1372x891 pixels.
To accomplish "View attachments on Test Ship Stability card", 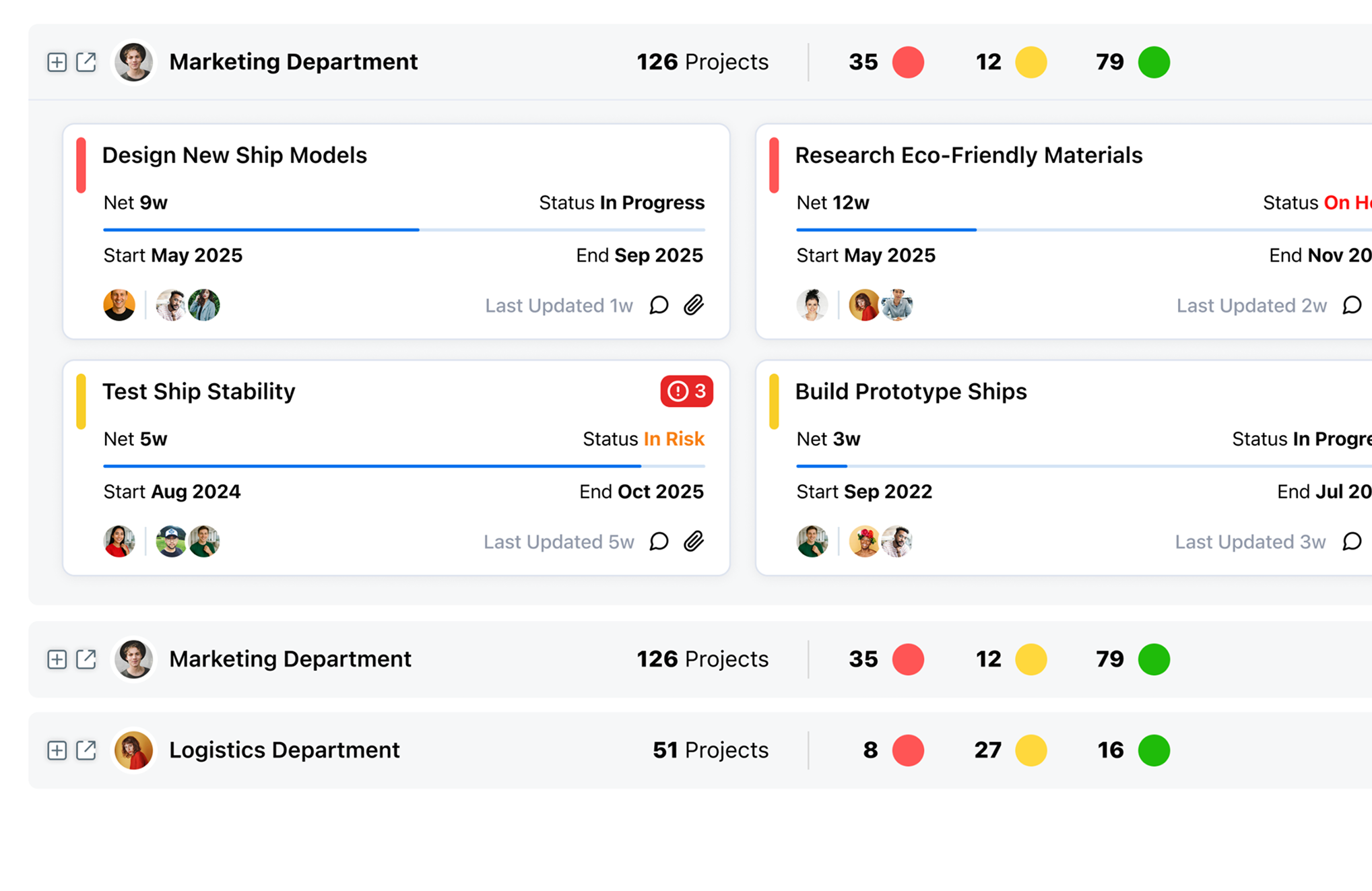I will pos(694,541).
